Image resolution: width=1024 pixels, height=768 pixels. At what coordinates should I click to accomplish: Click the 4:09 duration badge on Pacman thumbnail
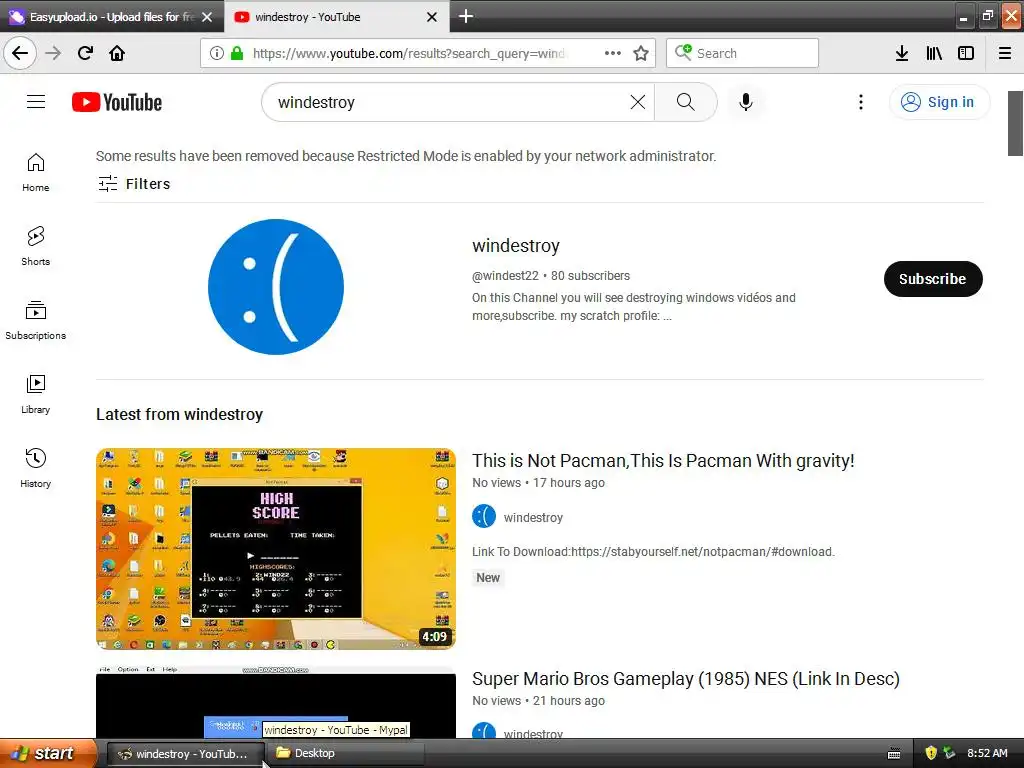click(x=434, y=636)
